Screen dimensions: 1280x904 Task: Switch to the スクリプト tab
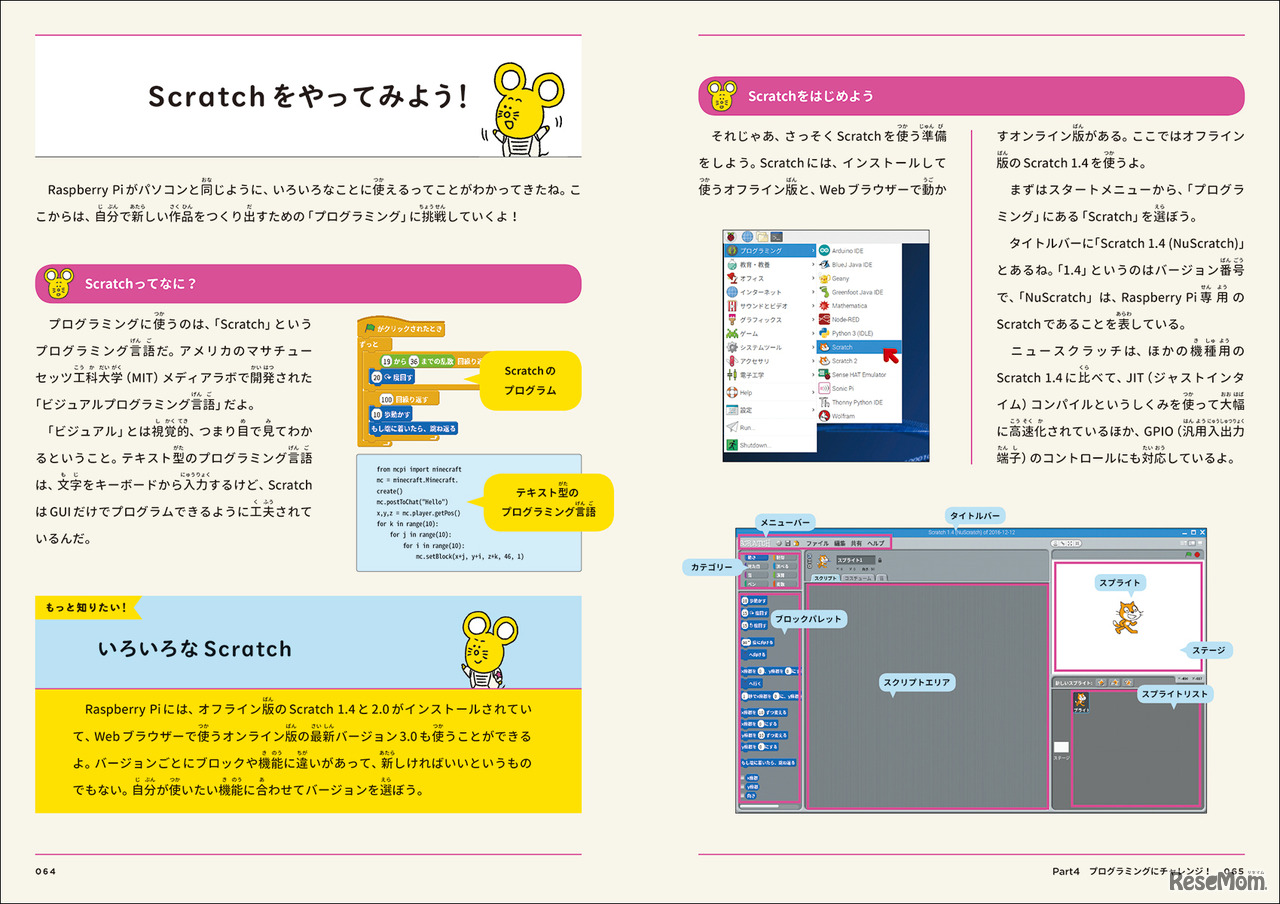pyautogui.click(x=826, y=578)
